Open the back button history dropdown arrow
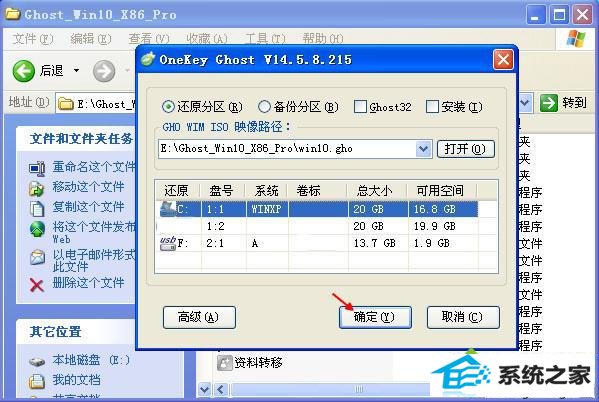599x402 pixels. tap(76, 71)
